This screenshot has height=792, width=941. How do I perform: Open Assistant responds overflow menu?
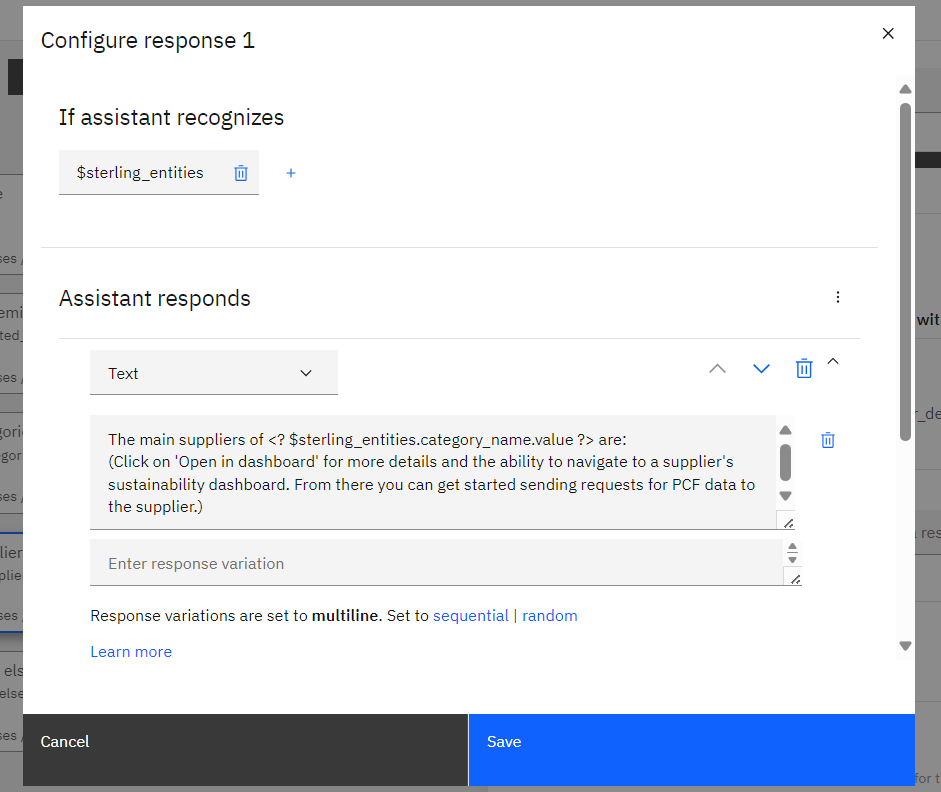point(838,297)
